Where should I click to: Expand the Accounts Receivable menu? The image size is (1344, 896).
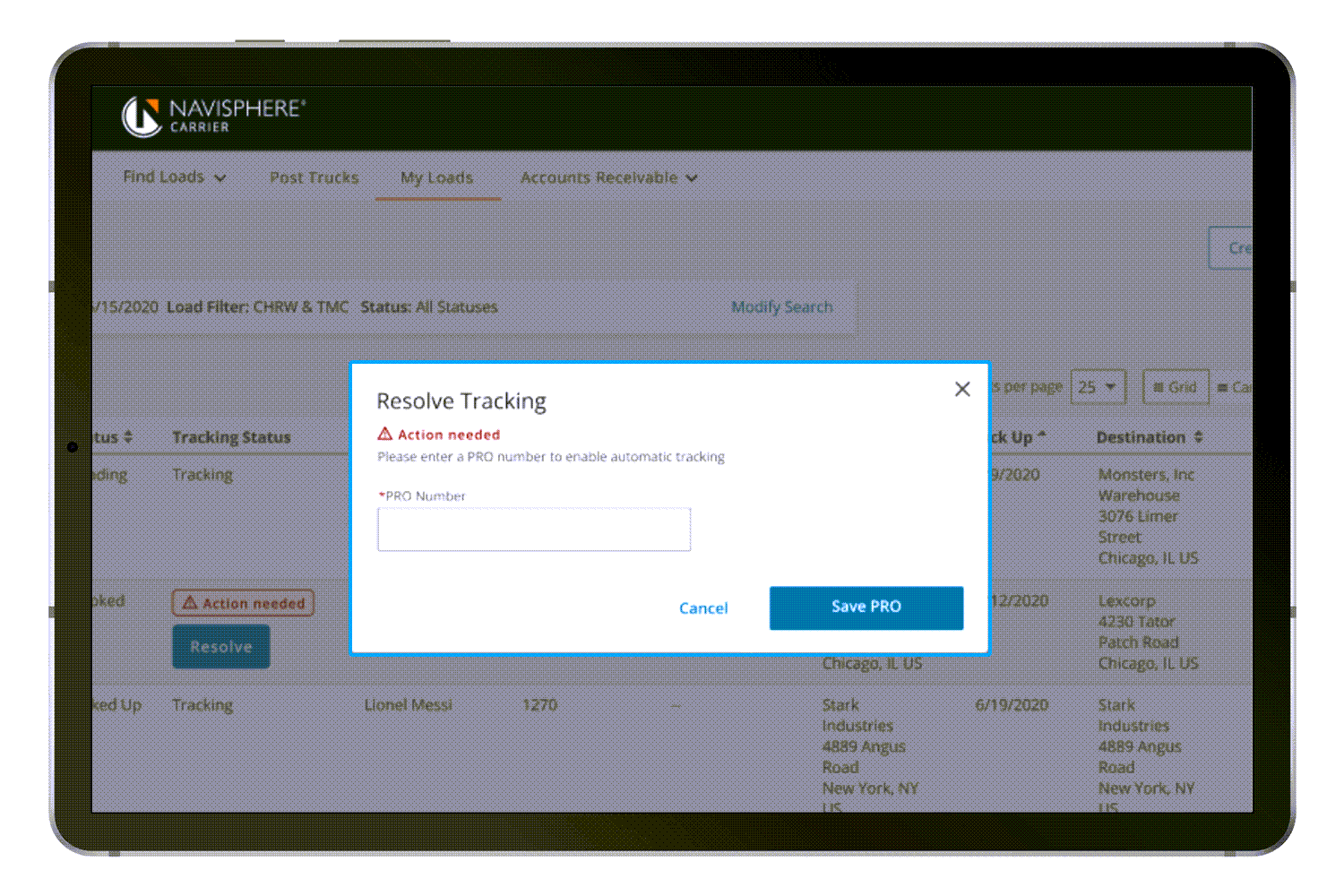click(x=608, y=177)
